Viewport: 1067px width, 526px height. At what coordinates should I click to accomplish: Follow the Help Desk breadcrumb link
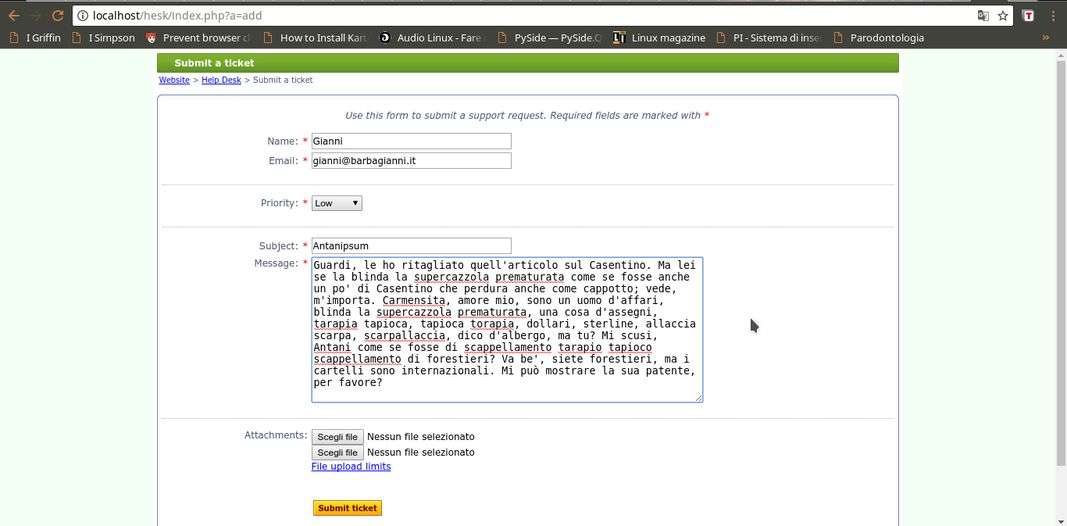pyautogui.click(x=221, y=80)
